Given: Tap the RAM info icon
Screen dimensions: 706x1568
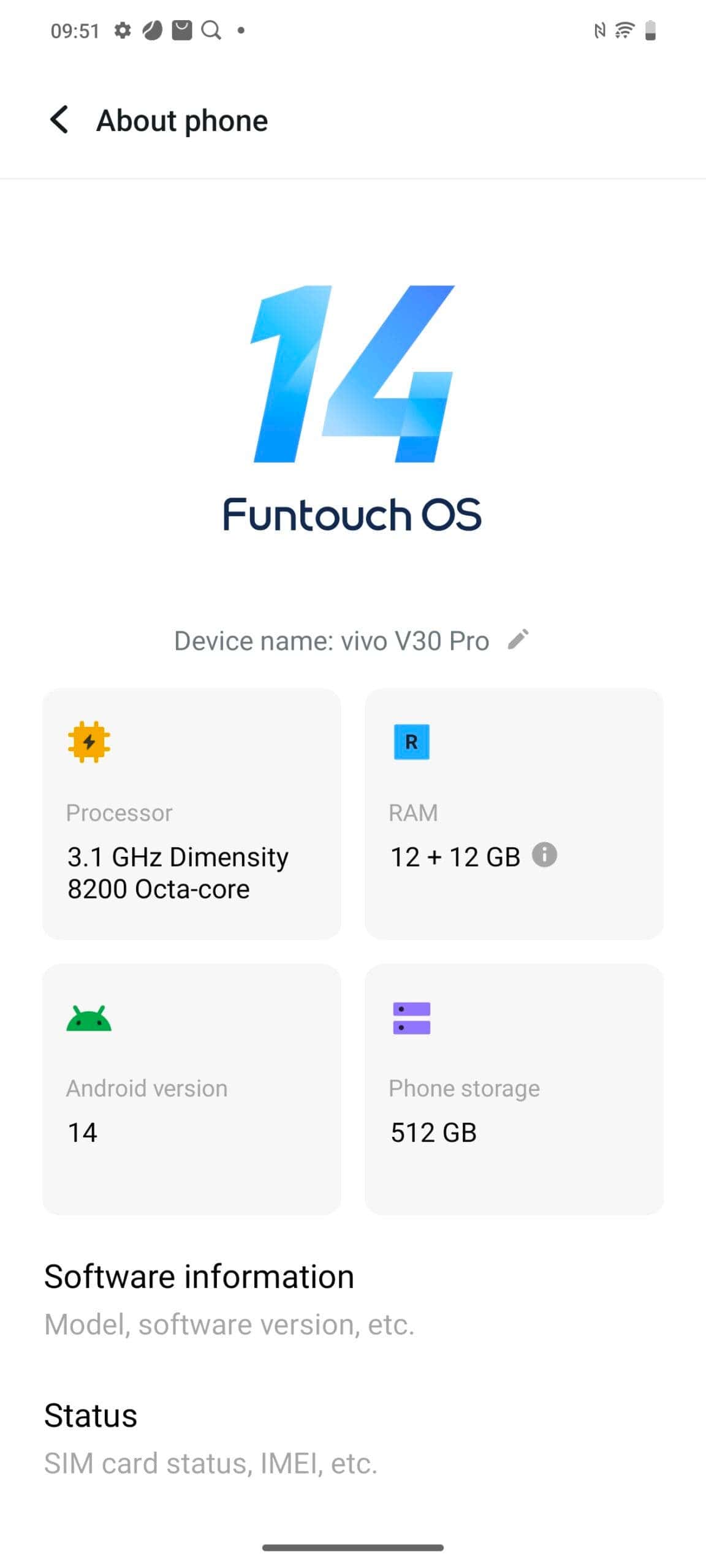Looking at the screenshot, I should pos(544,854).
